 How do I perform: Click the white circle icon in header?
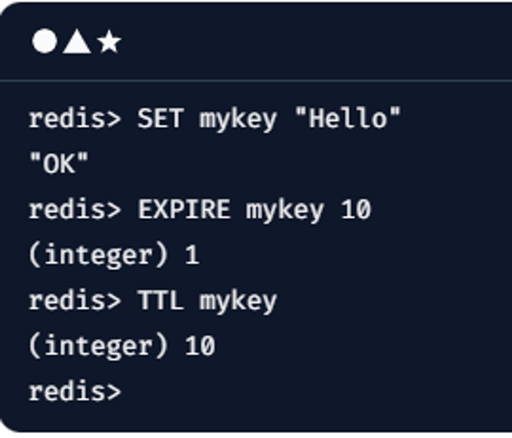coord(44,41)
